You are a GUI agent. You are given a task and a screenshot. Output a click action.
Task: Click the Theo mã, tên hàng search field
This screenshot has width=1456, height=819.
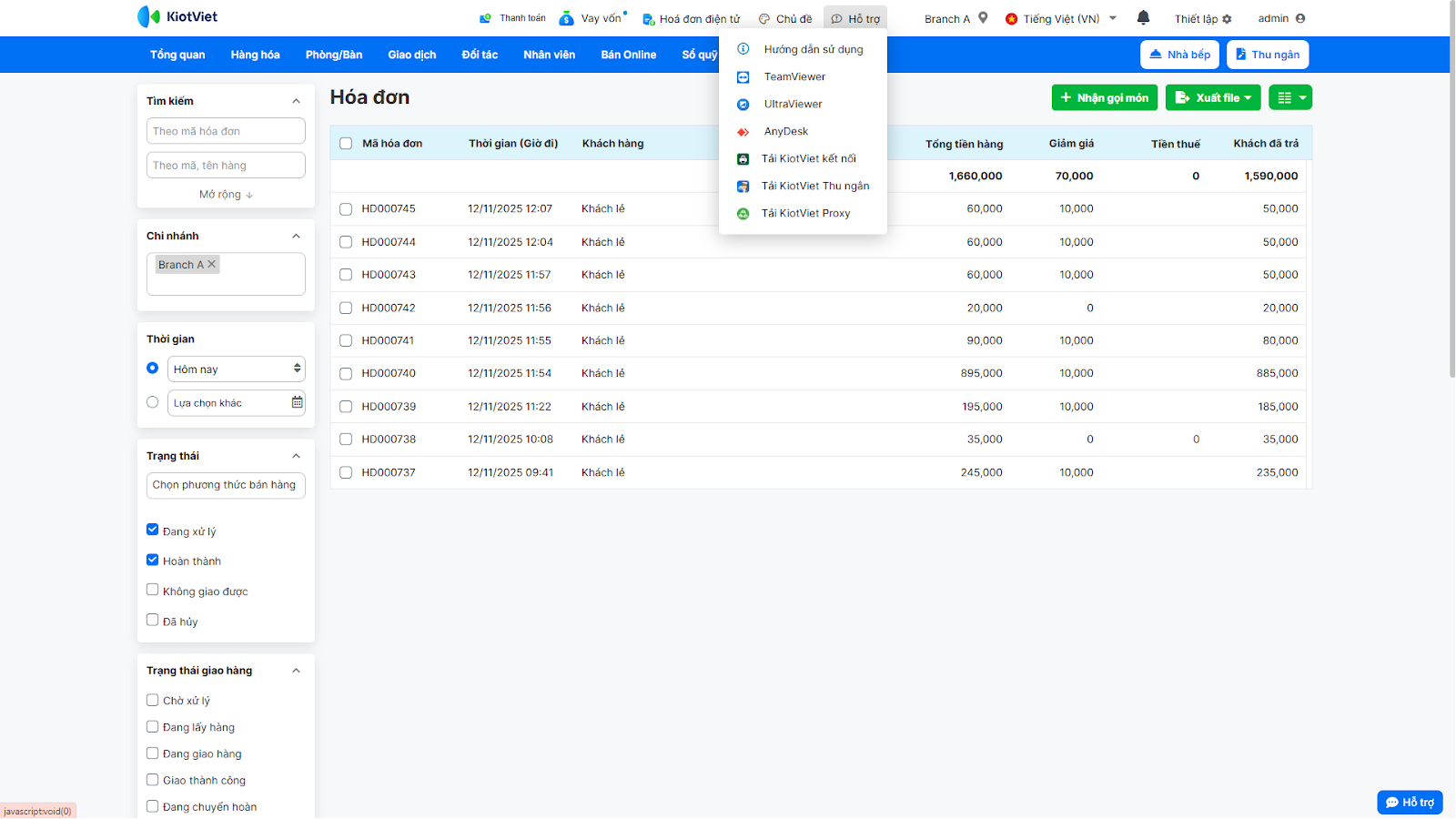(226, 165)
